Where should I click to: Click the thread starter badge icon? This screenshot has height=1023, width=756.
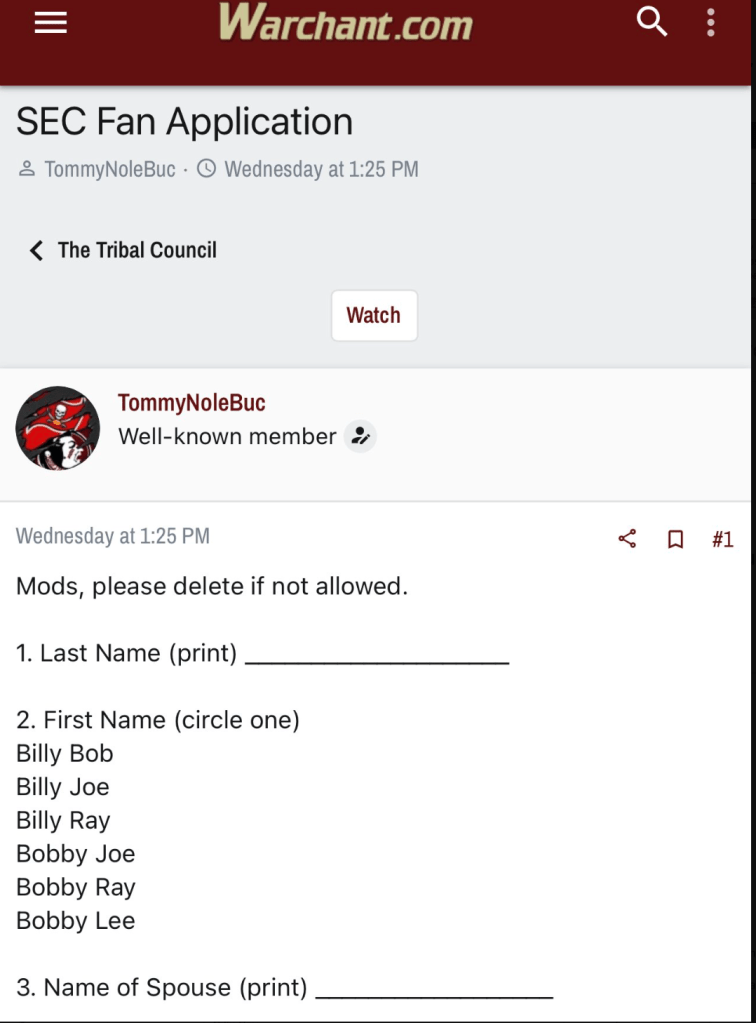(360, 436)
